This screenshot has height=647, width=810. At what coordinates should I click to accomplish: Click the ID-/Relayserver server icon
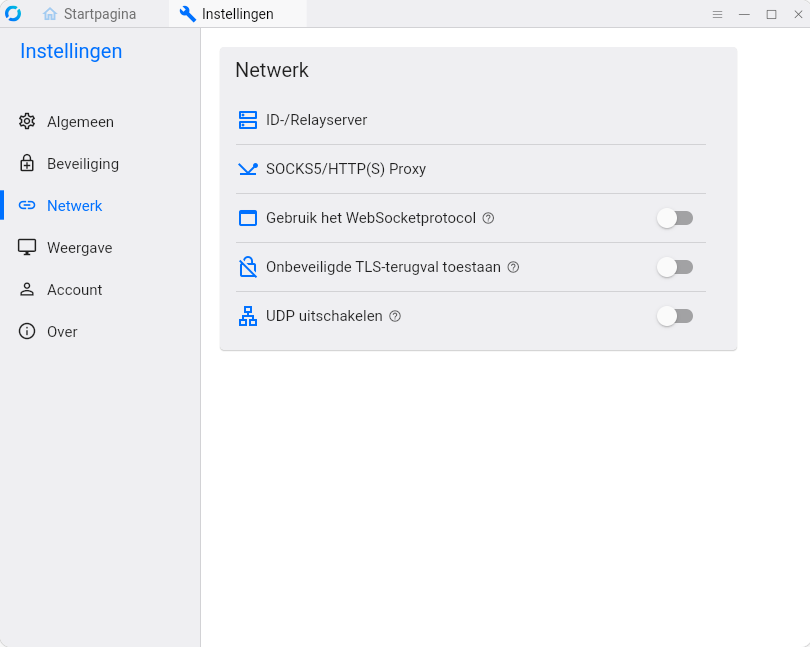pos(247,119)
